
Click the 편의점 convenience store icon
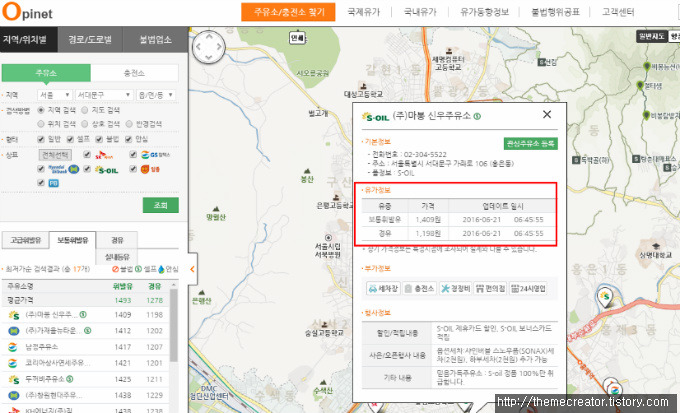[490, 288]
